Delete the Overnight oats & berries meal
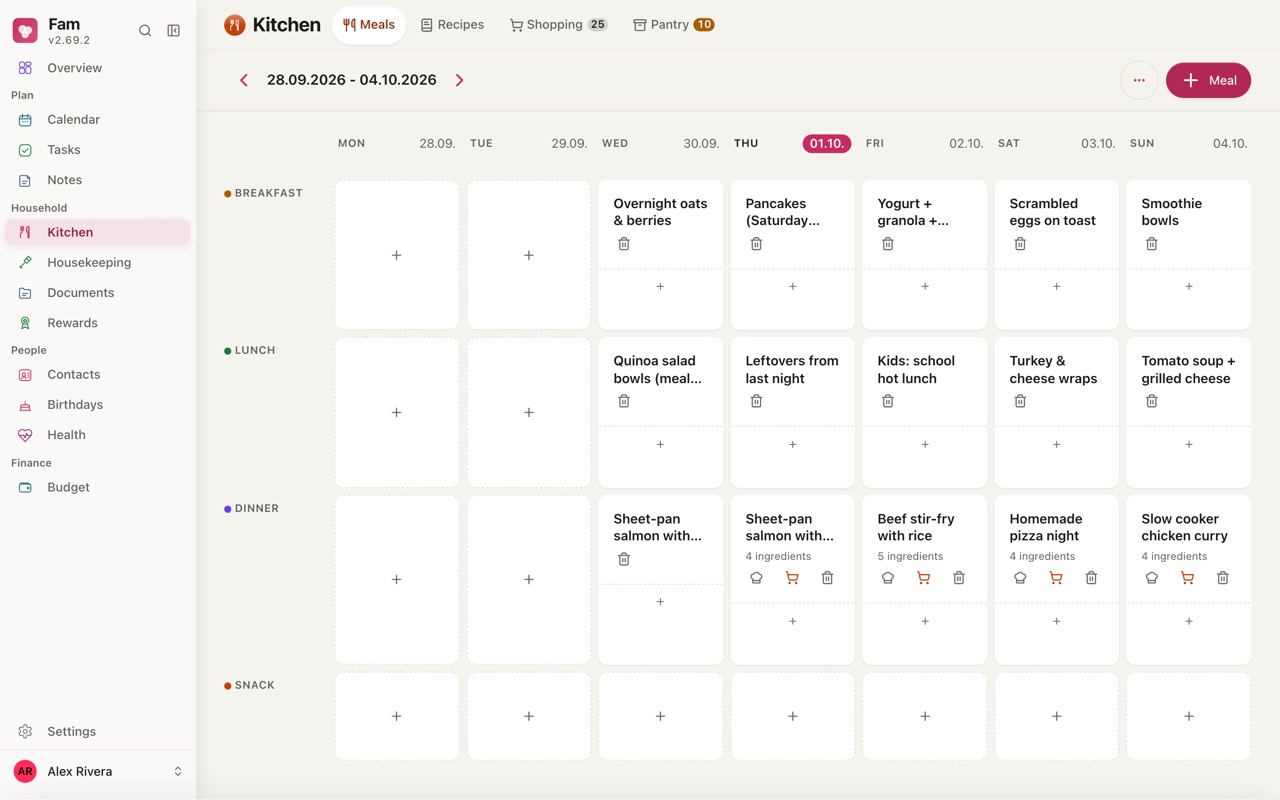 [624, 244]
